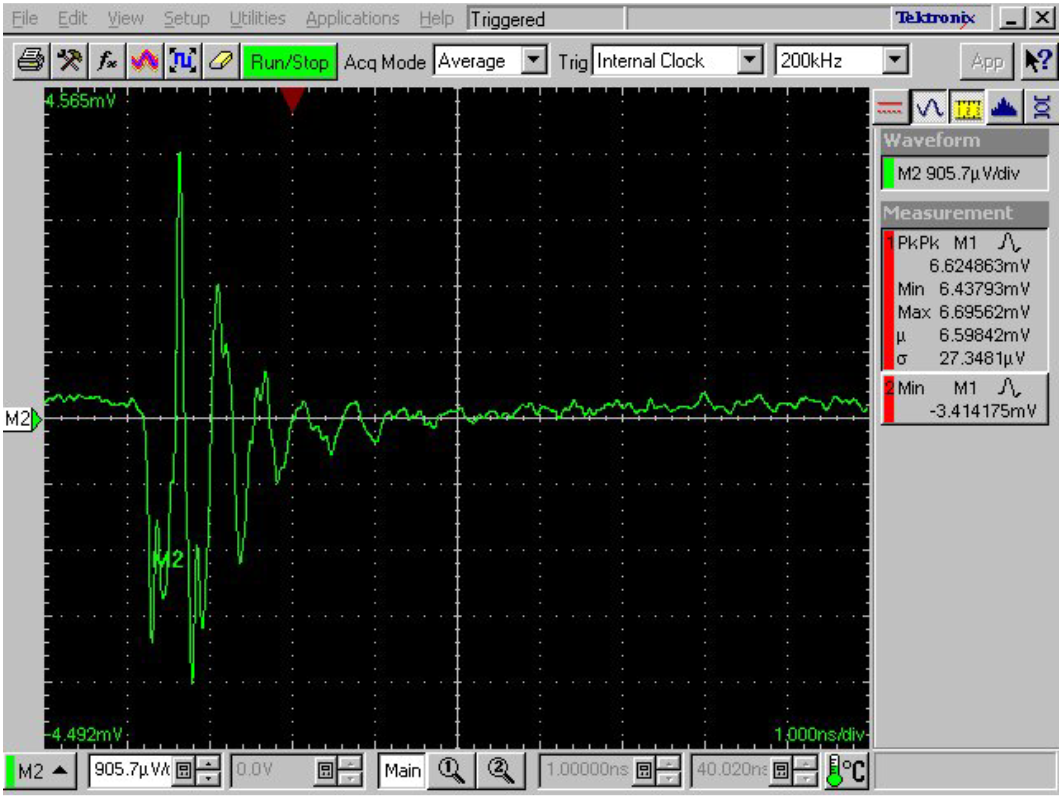The image size is (1062, 798).
Task: Click the horizontal position stepper arrows
Action: (x=805, y=770)
